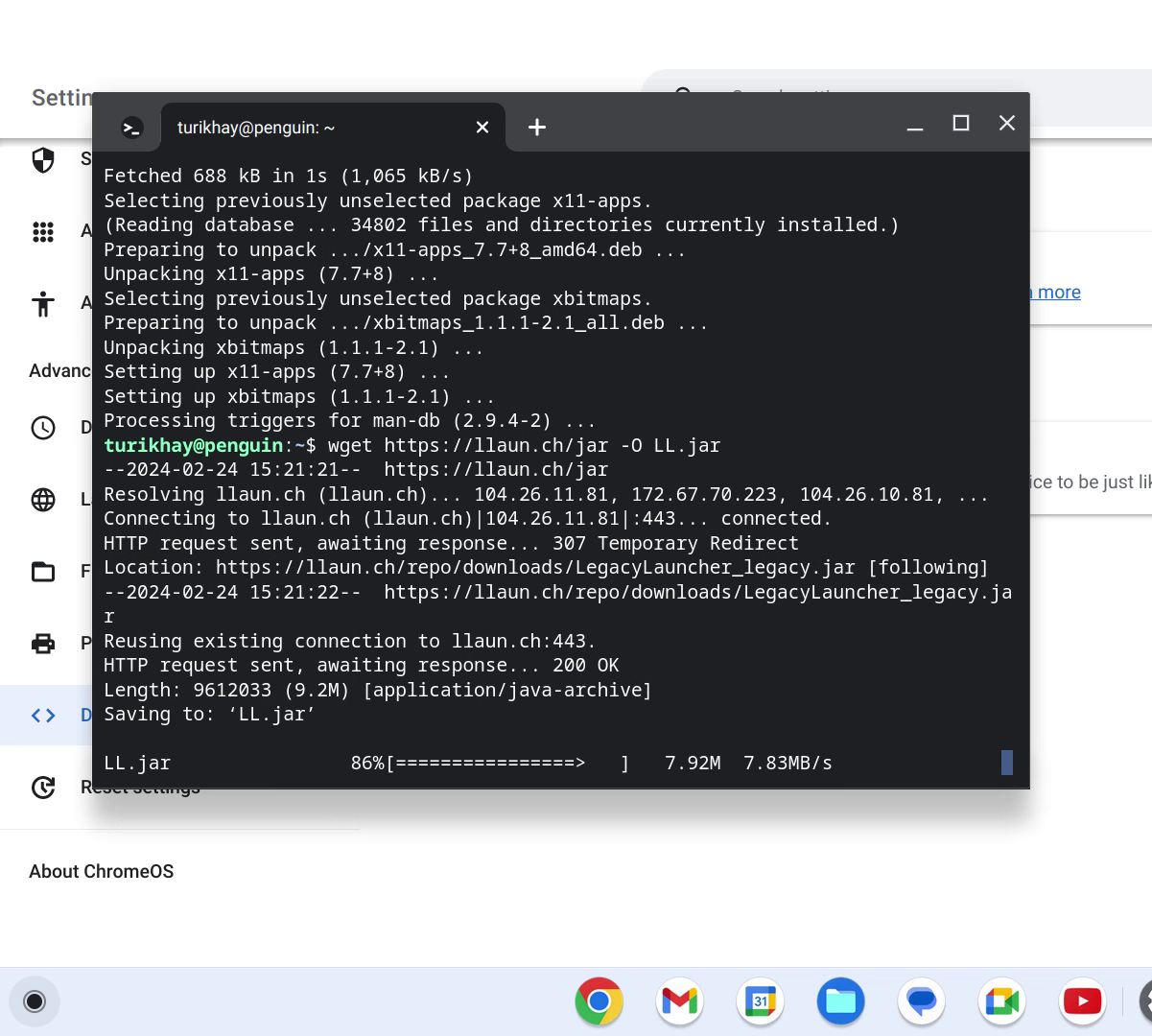This screenshot has width=1152, height=1036.
Task: Open the Files app from the shelf
Action: click(x=840, y=1001)
